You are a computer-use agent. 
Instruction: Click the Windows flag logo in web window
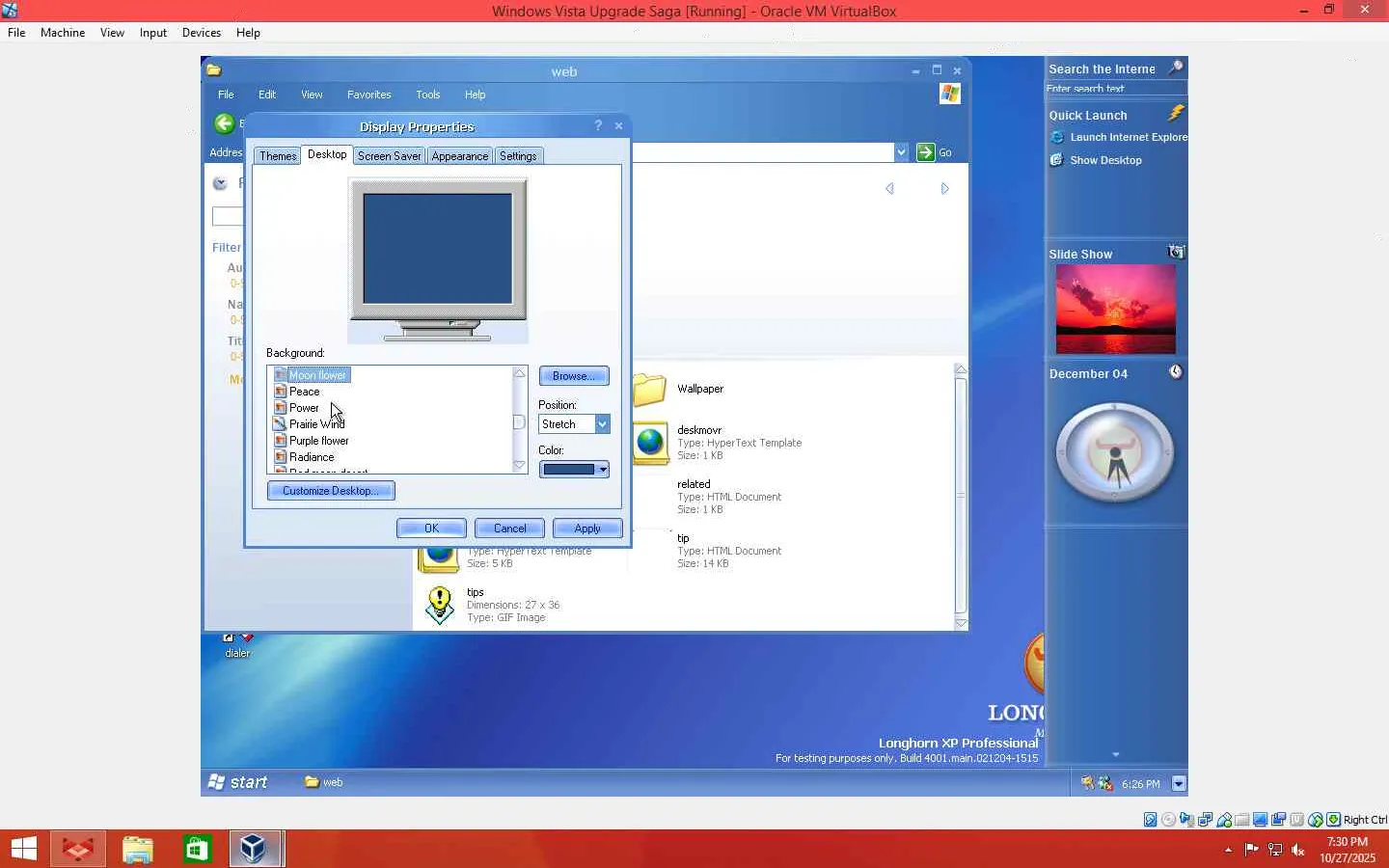tap(950, 94)
